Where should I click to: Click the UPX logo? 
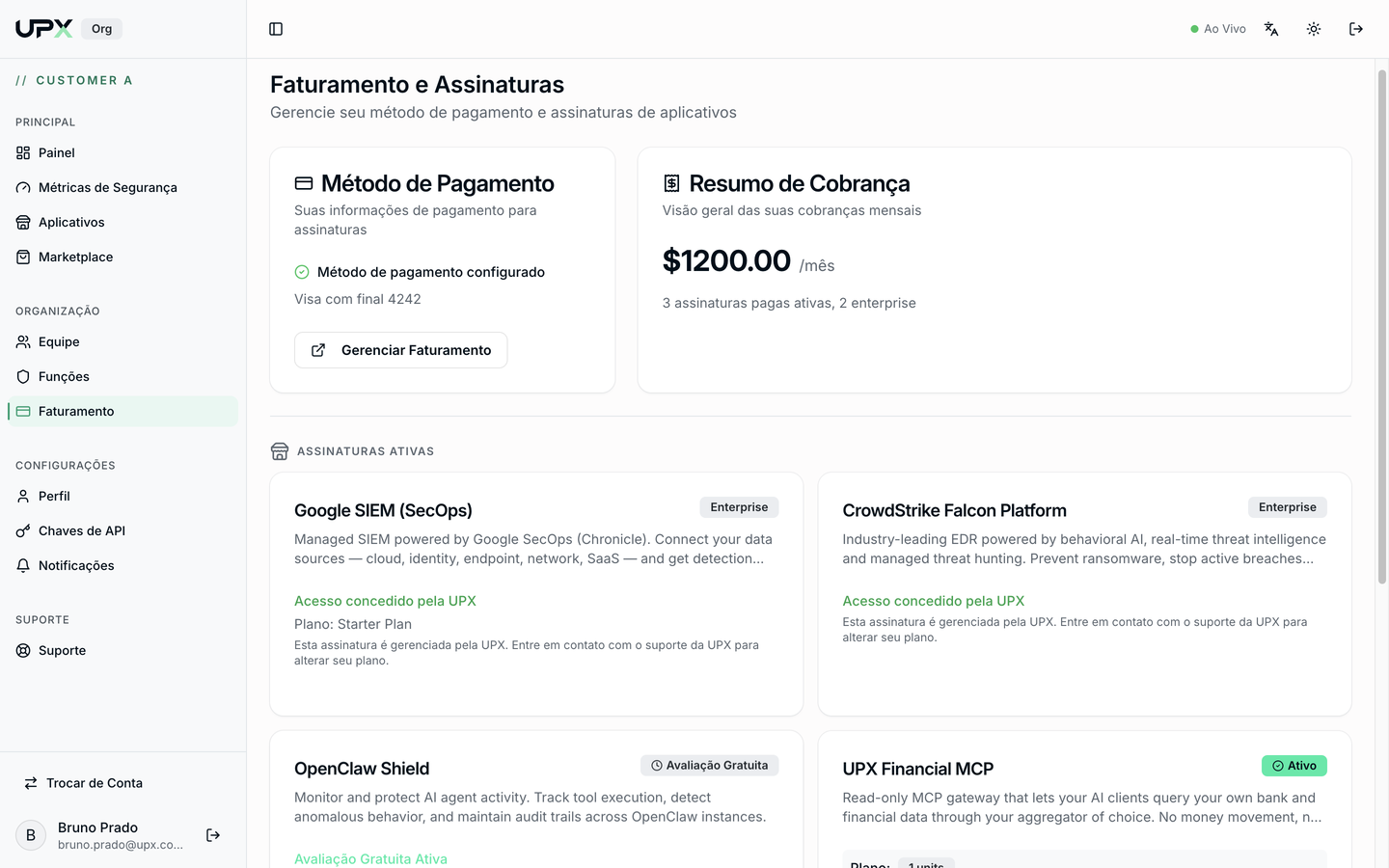pos(43,29)
